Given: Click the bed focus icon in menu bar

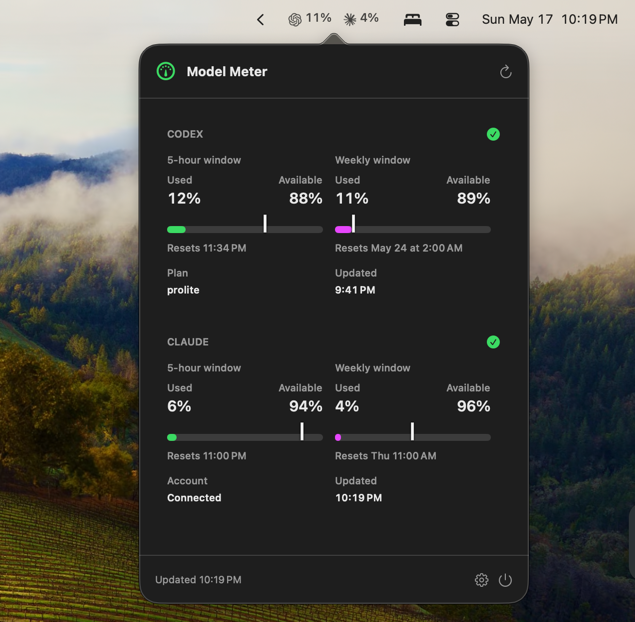Looking at the screenshot, I should click(x=413, y=19).
